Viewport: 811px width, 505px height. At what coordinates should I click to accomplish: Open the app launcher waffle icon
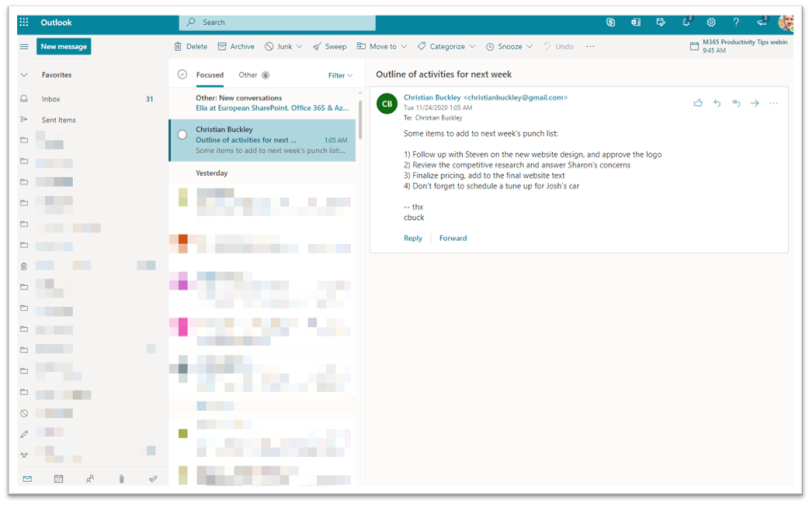[24, 22]
